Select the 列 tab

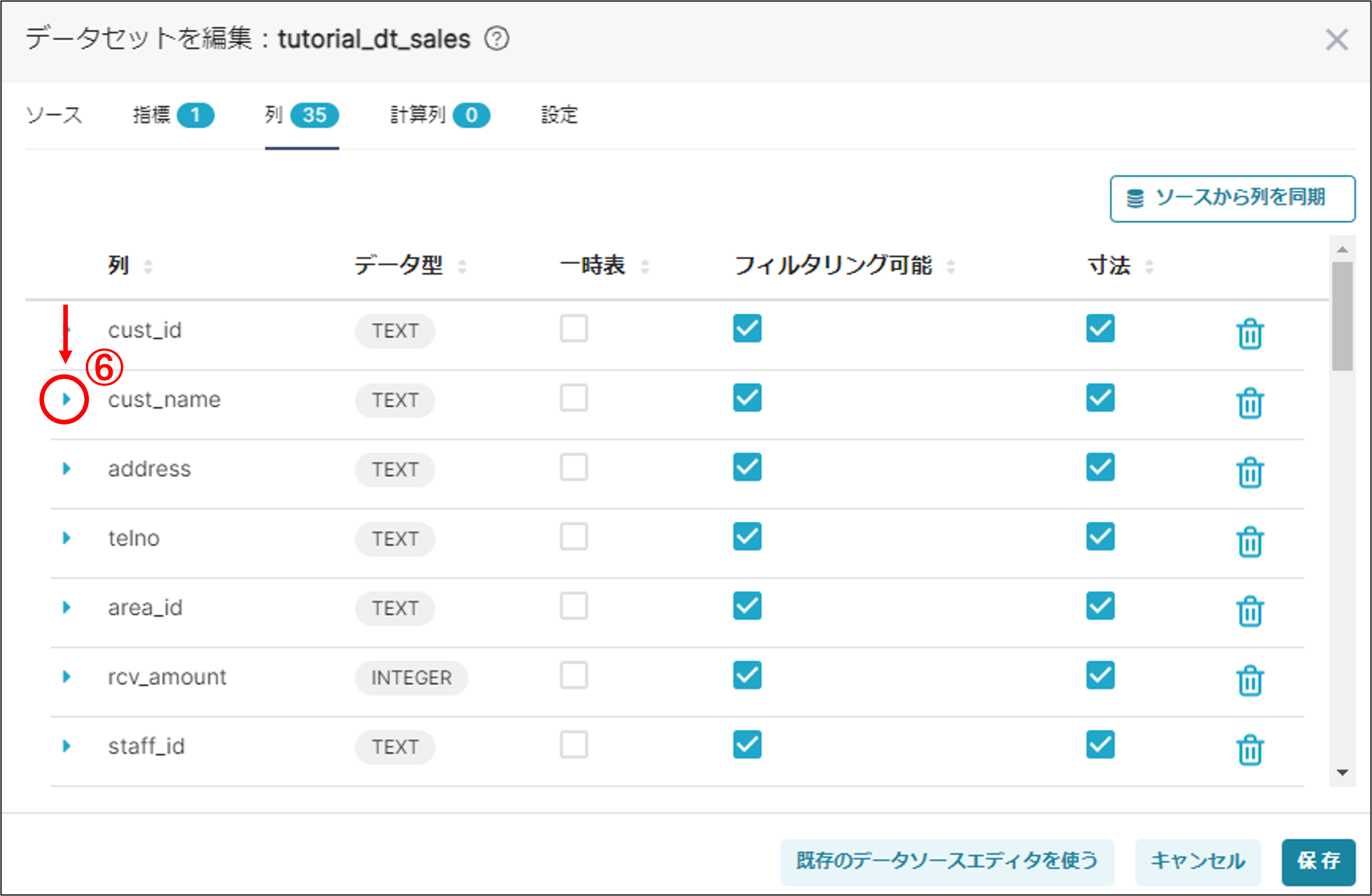click(x=301, y=115)
